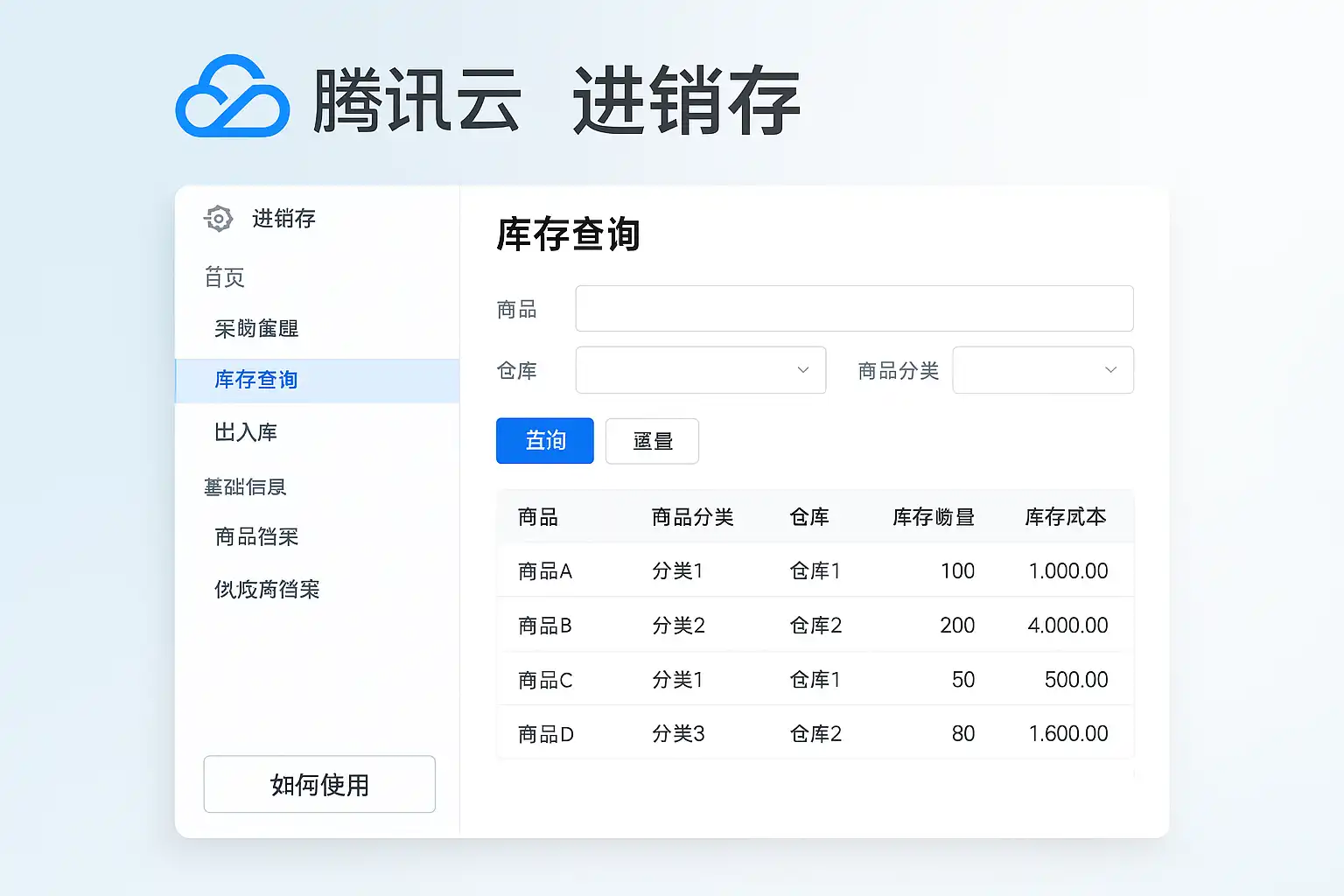Viewport: 1344px width, 896px height.
Task: Open the 仓库 dropdown
Action: pos(701,370)
